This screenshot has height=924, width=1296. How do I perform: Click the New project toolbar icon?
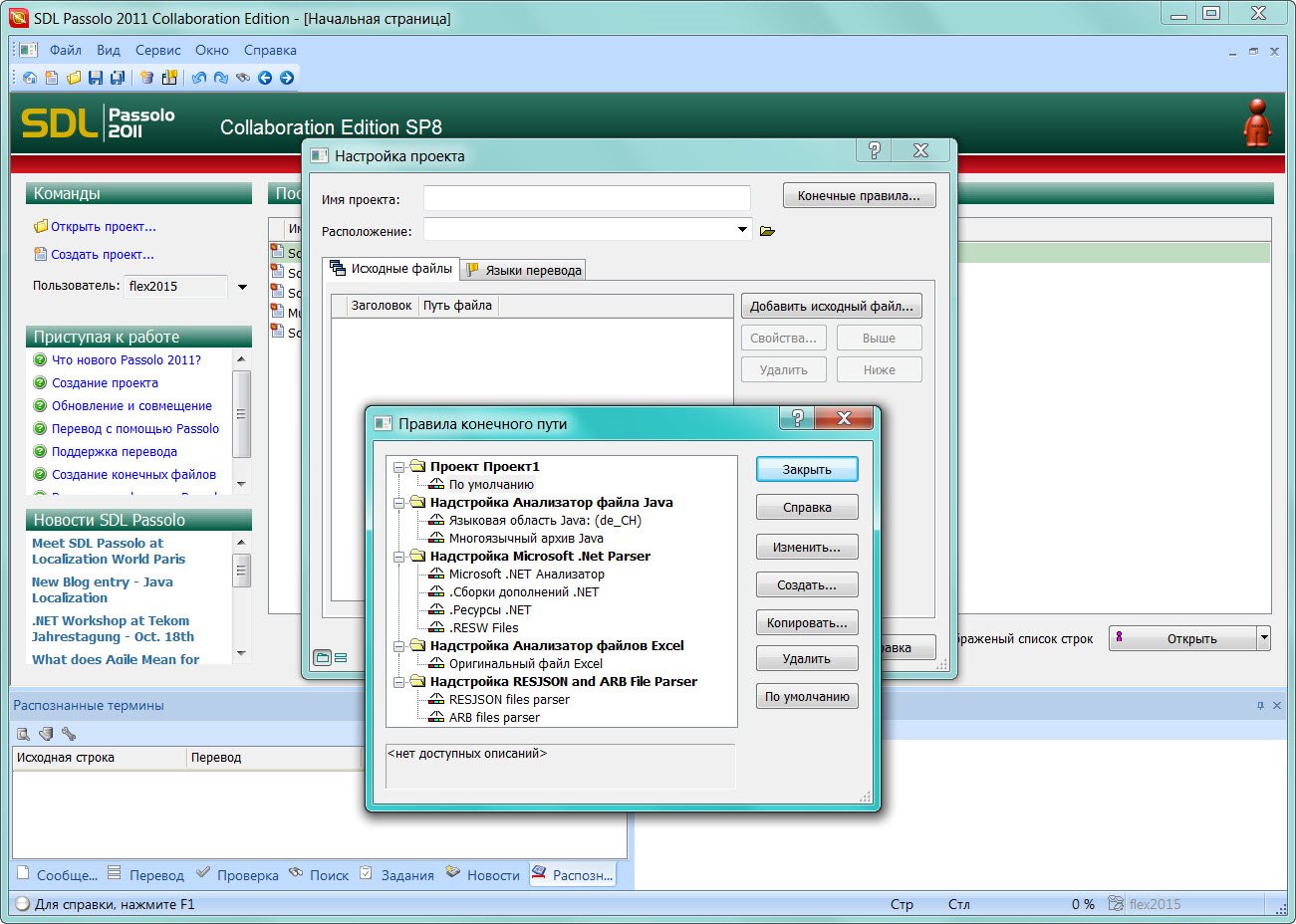[52, 78]
